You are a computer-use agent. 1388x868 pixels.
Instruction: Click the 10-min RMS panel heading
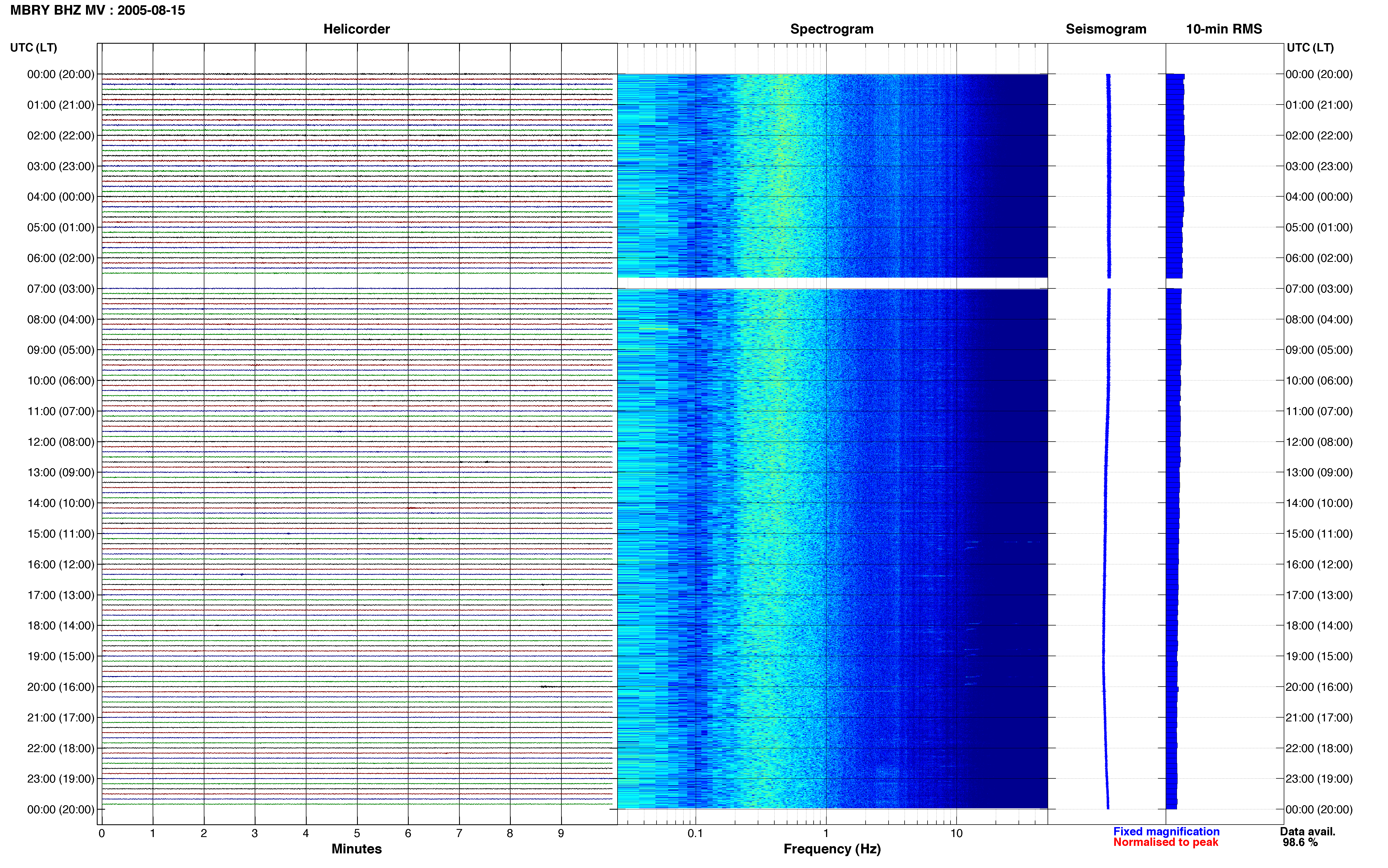pyautogui.click(x=1224, y=29)
